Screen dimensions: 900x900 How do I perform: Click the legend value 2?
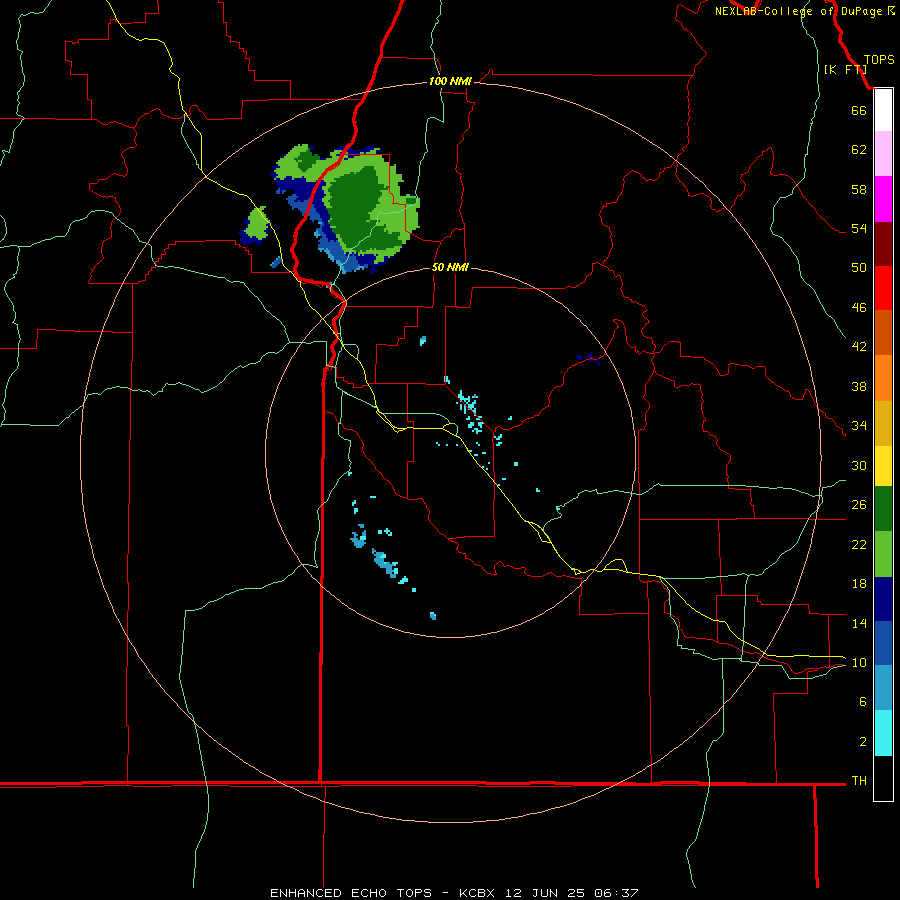(862, 742)
